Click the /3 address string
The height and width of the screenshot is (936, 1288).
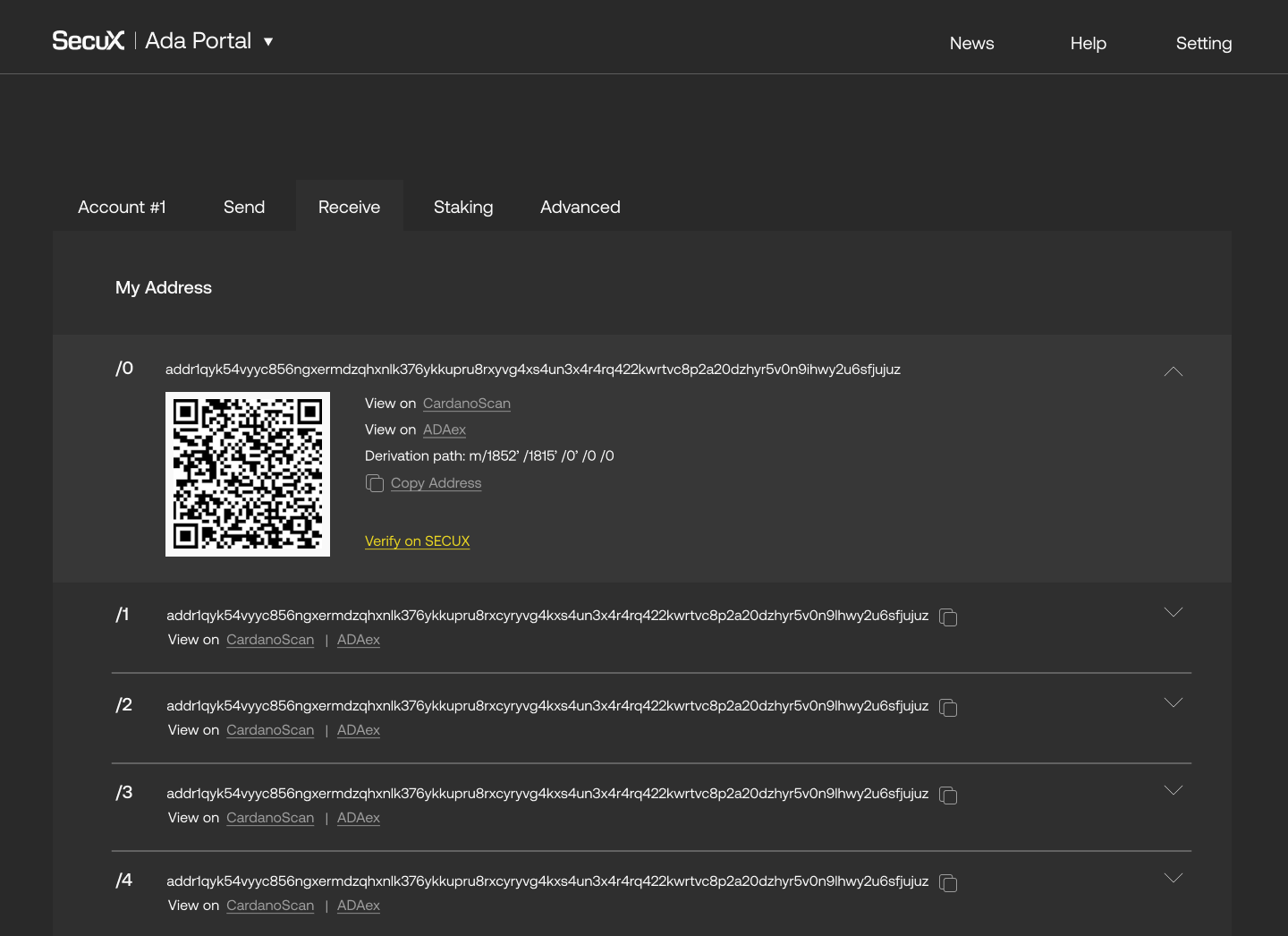[547, 794]
